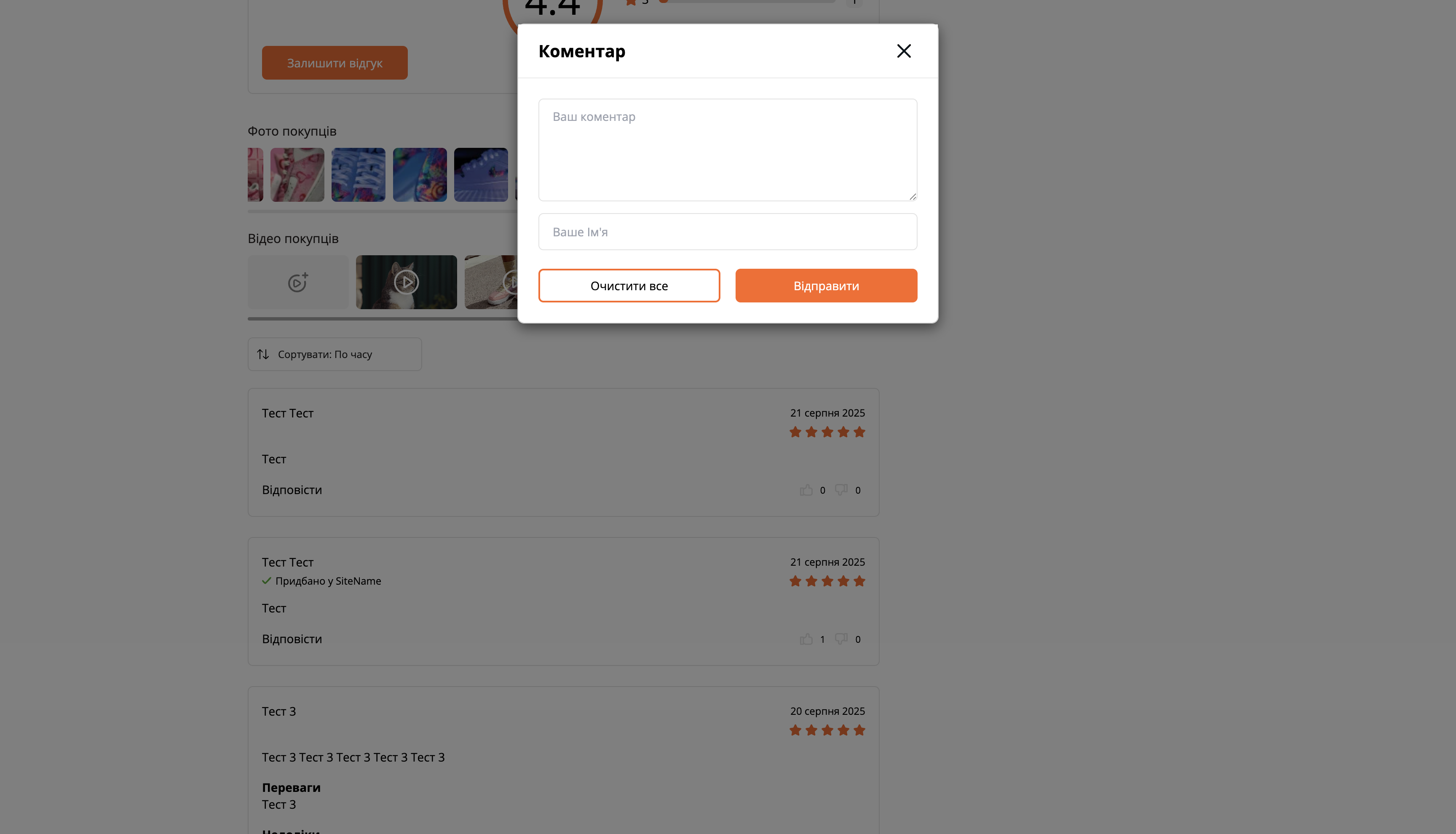Dislike the second review with thumbs down
This screenshot has width=1456, height=834.
tap(841, 639)
